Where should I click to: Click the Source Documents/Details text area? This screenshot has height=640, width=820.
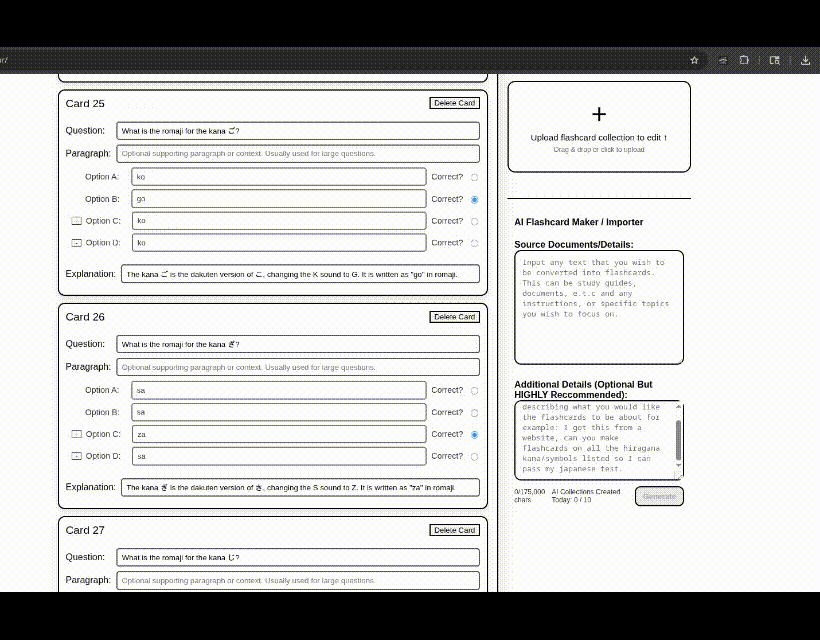599,307
